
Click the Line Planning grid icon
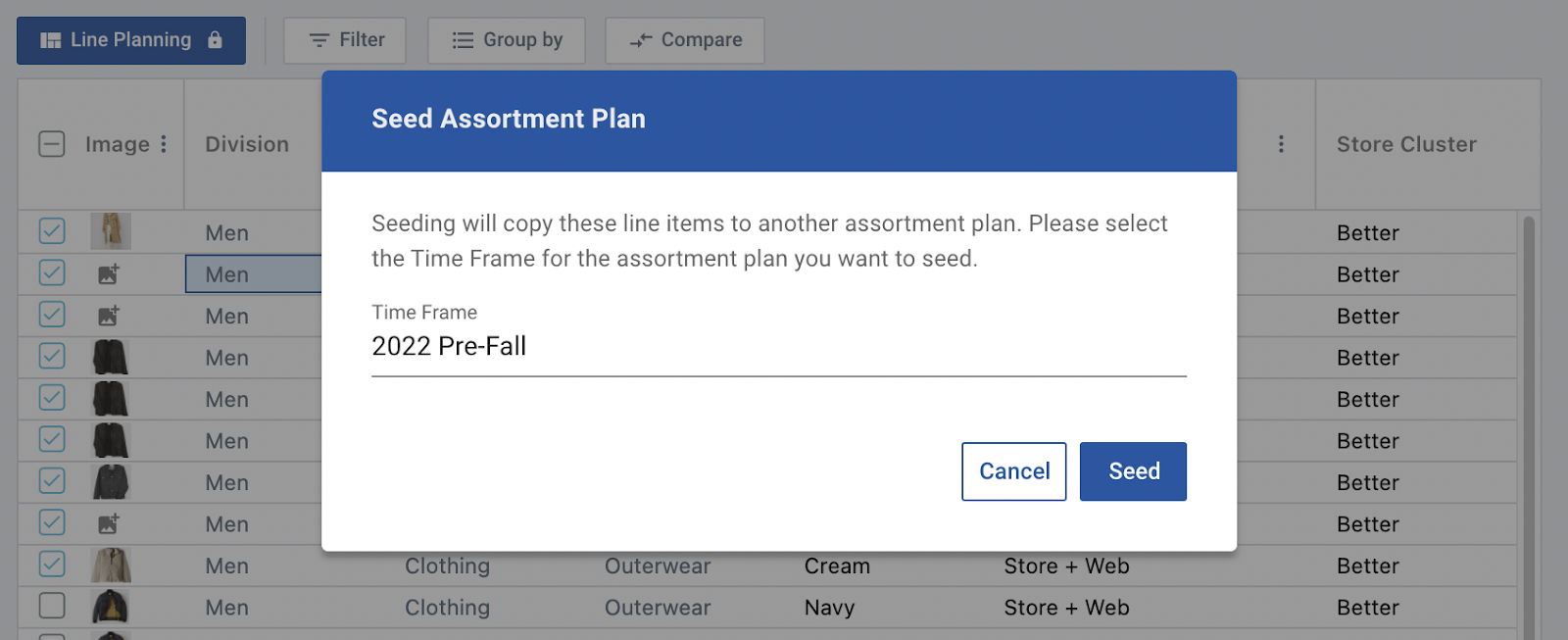pyautogui.click(x=50, y=40)
